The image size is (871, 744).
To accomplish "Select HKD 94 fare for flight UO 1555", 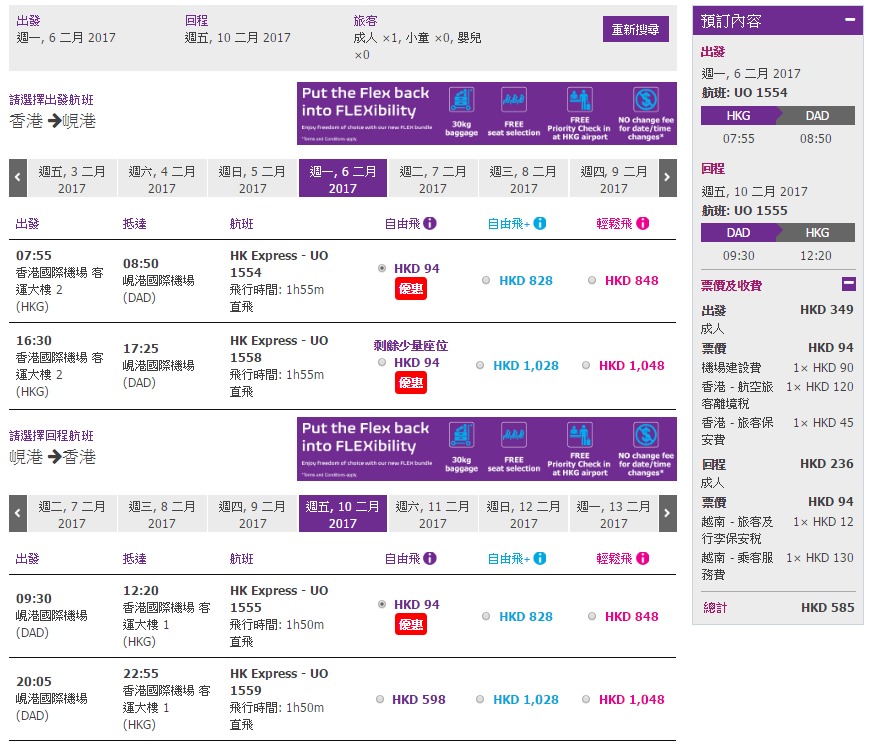I will 382,604.
